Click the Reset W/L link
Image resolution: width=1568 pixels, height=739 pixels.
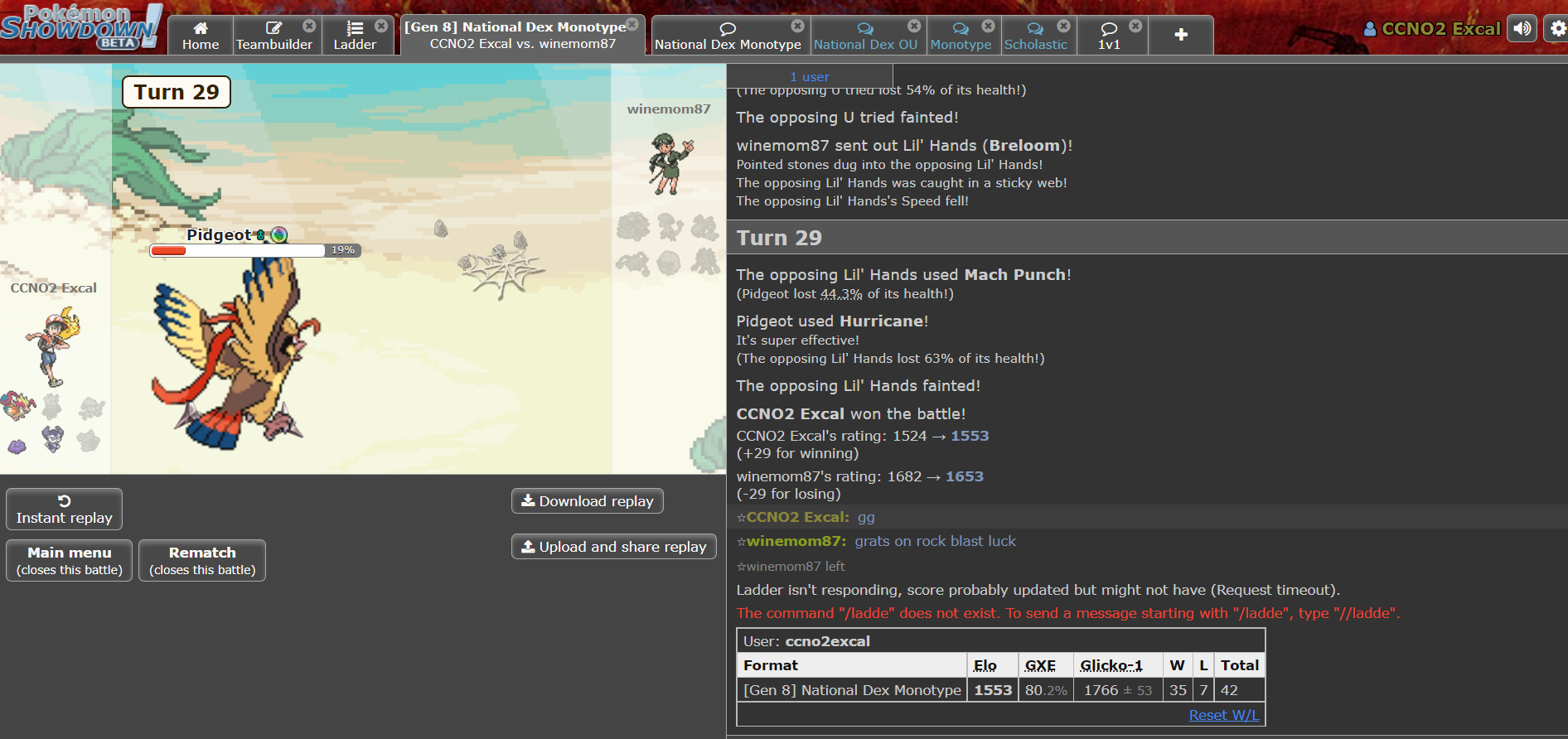pos(1224,715)
